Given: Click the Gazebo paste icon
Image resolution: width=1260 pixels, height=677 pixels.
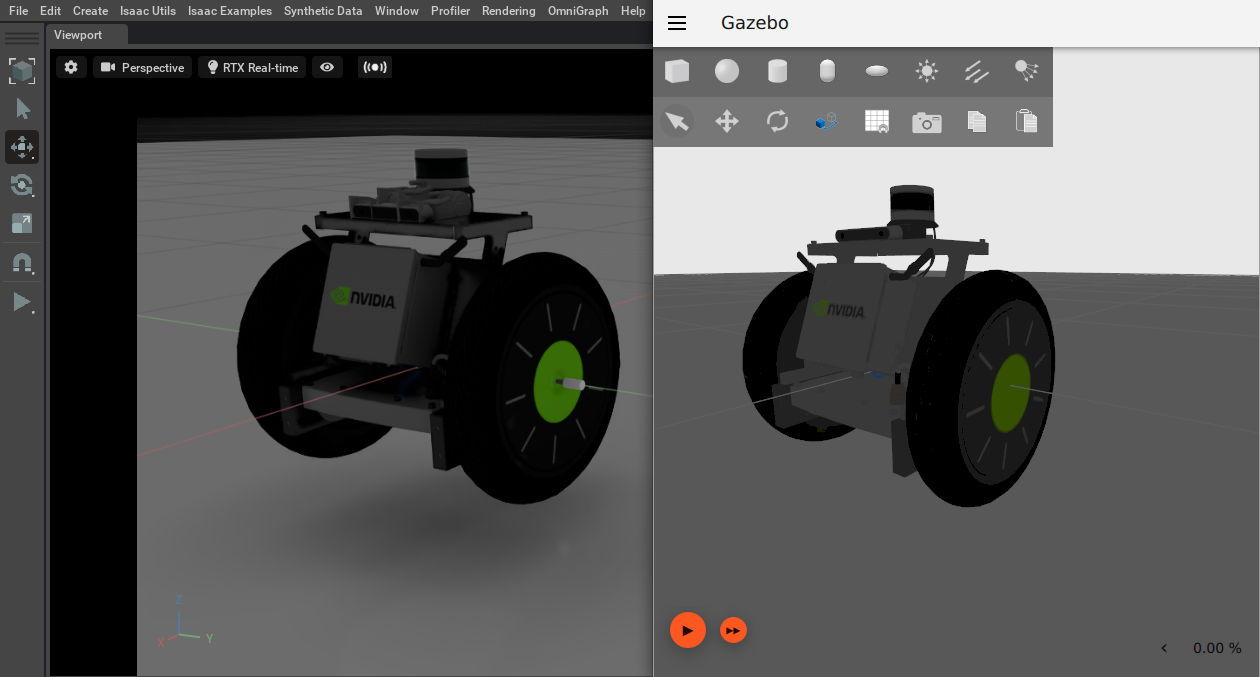Looking at the screenshot, I should [1026, 121].
